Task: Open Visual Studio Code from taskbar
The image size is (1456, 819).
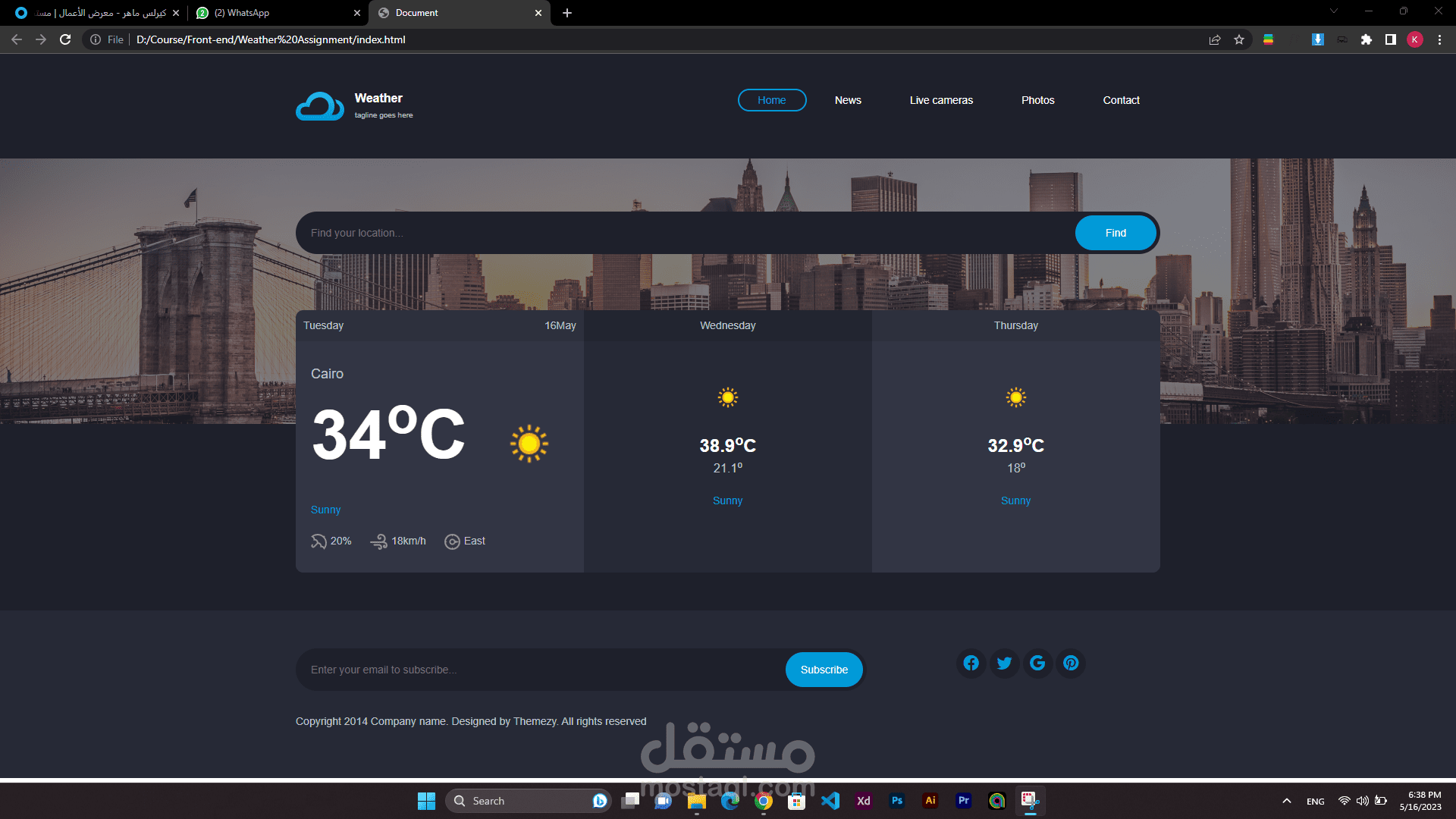Action: (x=830, y=801)
